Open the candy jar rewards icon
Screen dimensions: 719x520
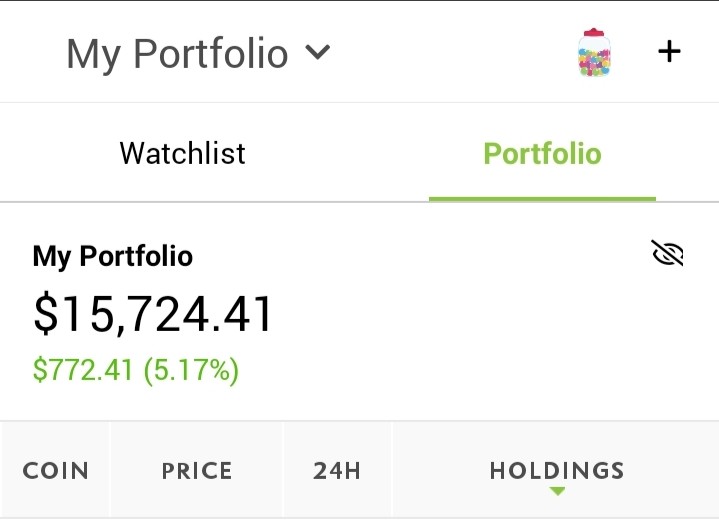click(x=594, y=52)
